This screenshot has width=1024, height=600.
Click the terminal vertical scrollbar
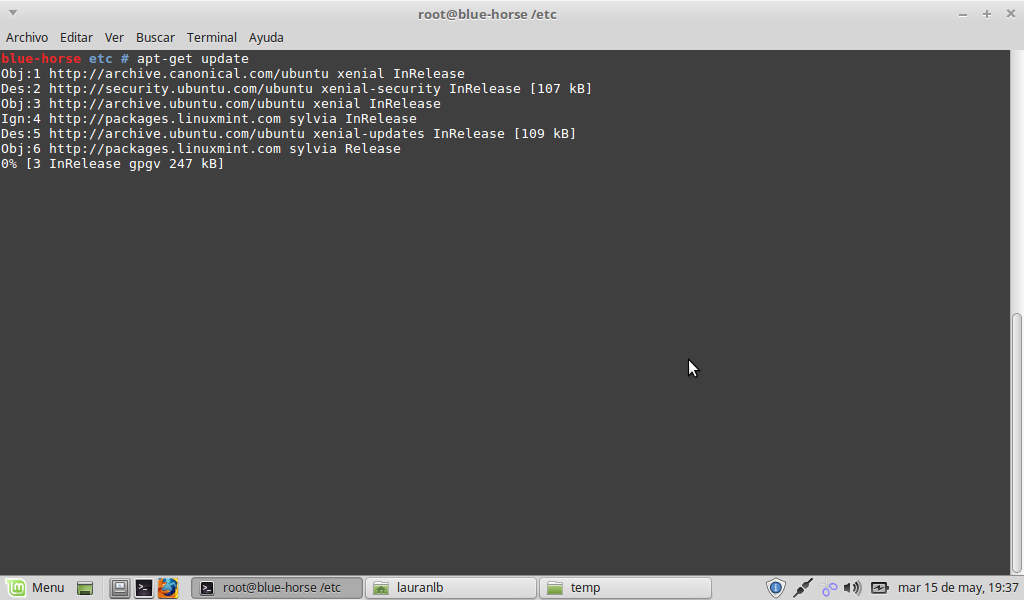(1017, 440)
